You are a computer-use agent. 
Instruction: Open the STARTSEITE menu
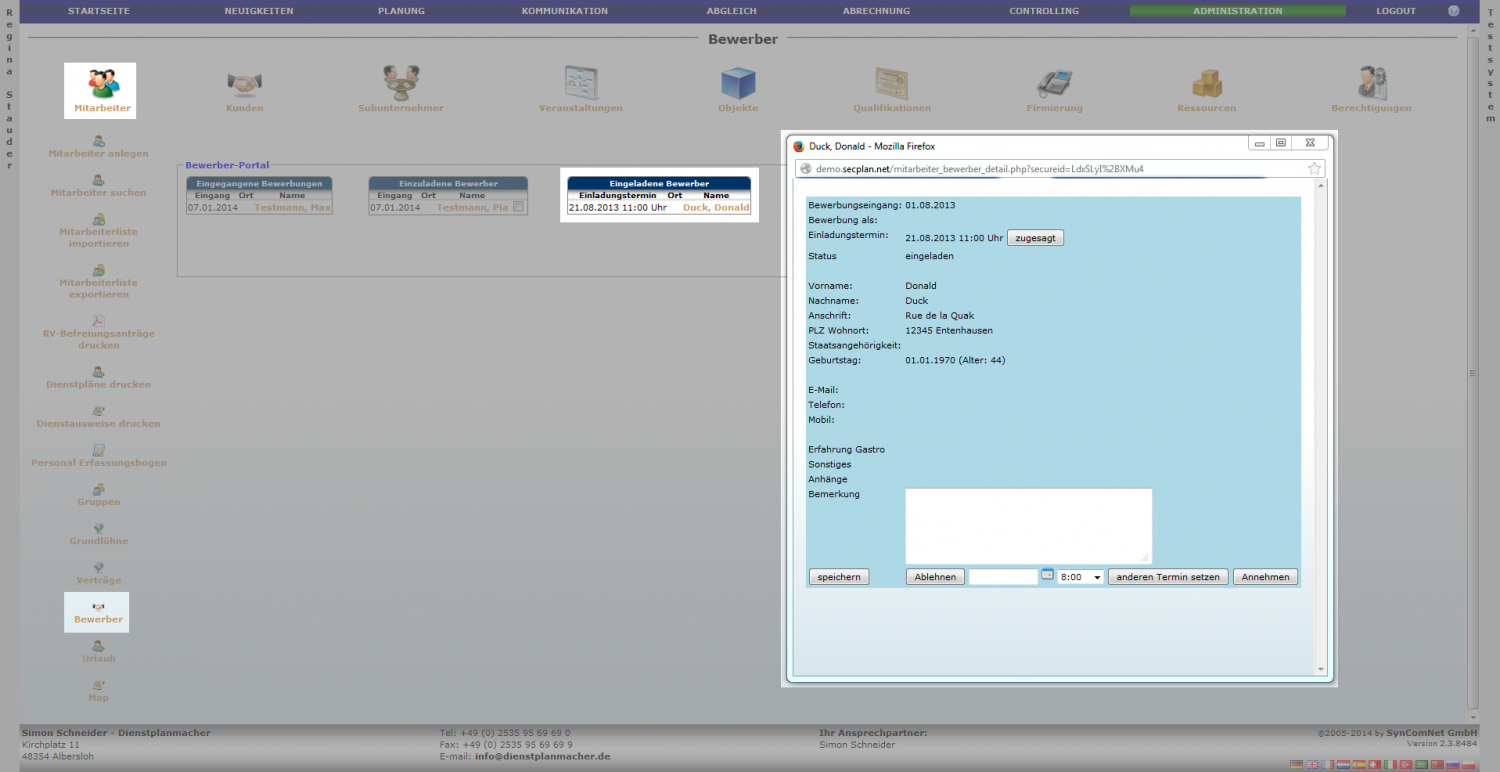tap(98, 11)
